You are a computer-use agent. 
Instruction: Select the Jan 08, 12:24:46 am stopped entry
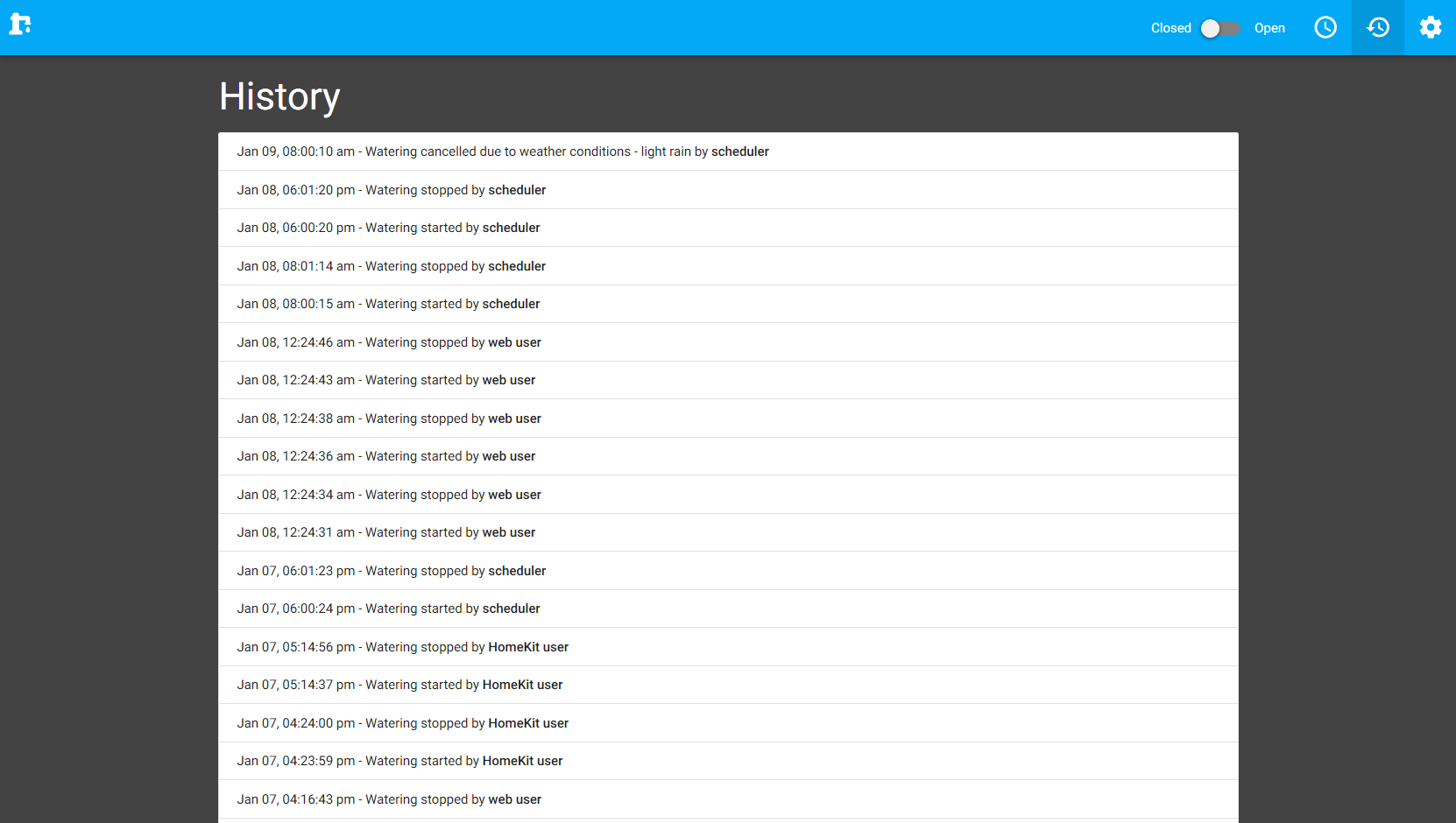[x=728, y=342]
